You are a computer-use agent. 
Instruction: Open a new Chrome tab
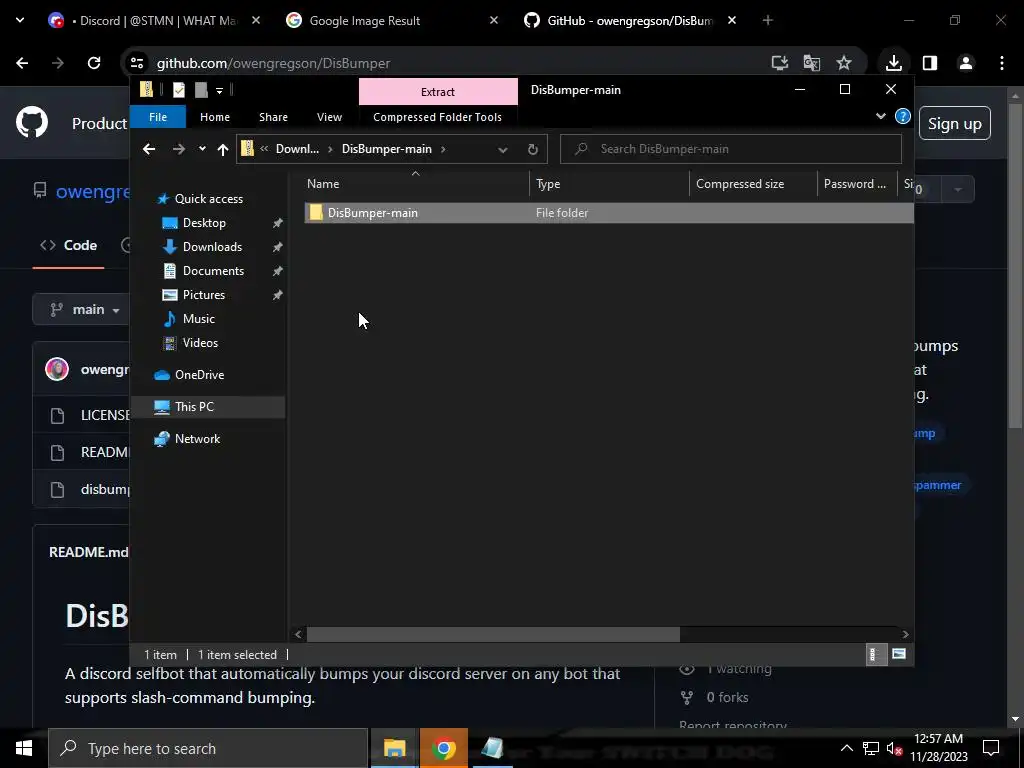[x=767, y=21]
